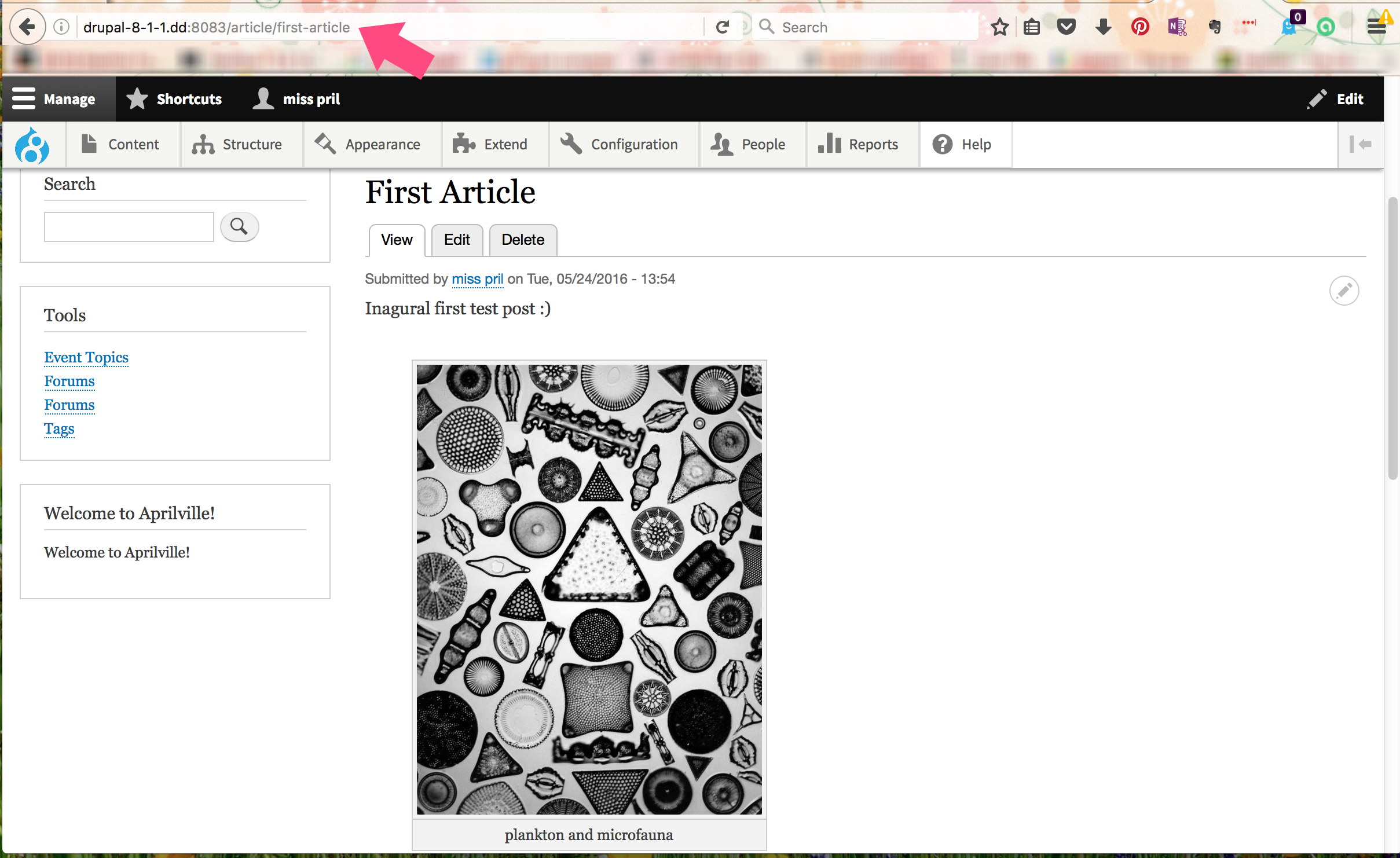1400x858 pixels.
Task: Select the Delete tab
Action: [523, 240]
